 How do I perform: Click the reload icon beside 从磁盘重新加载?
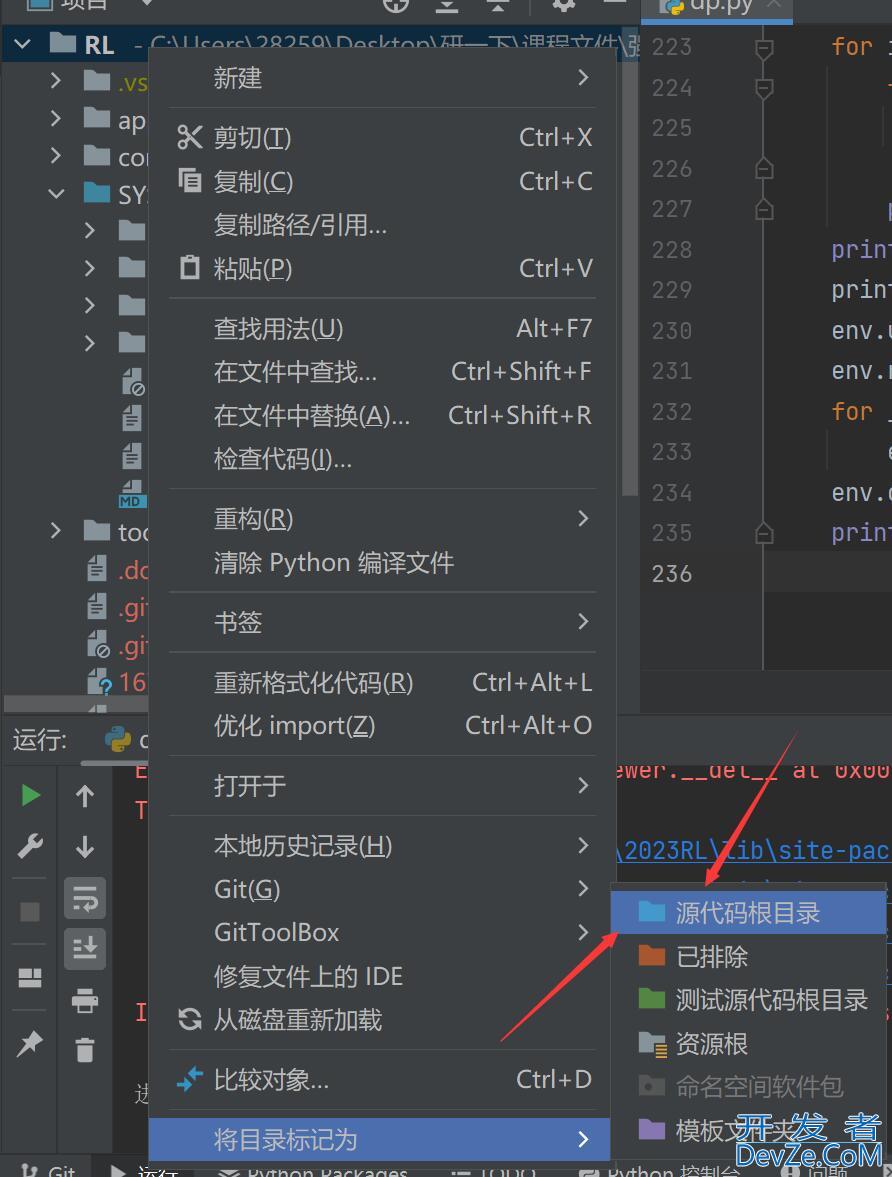[189, 1019]
